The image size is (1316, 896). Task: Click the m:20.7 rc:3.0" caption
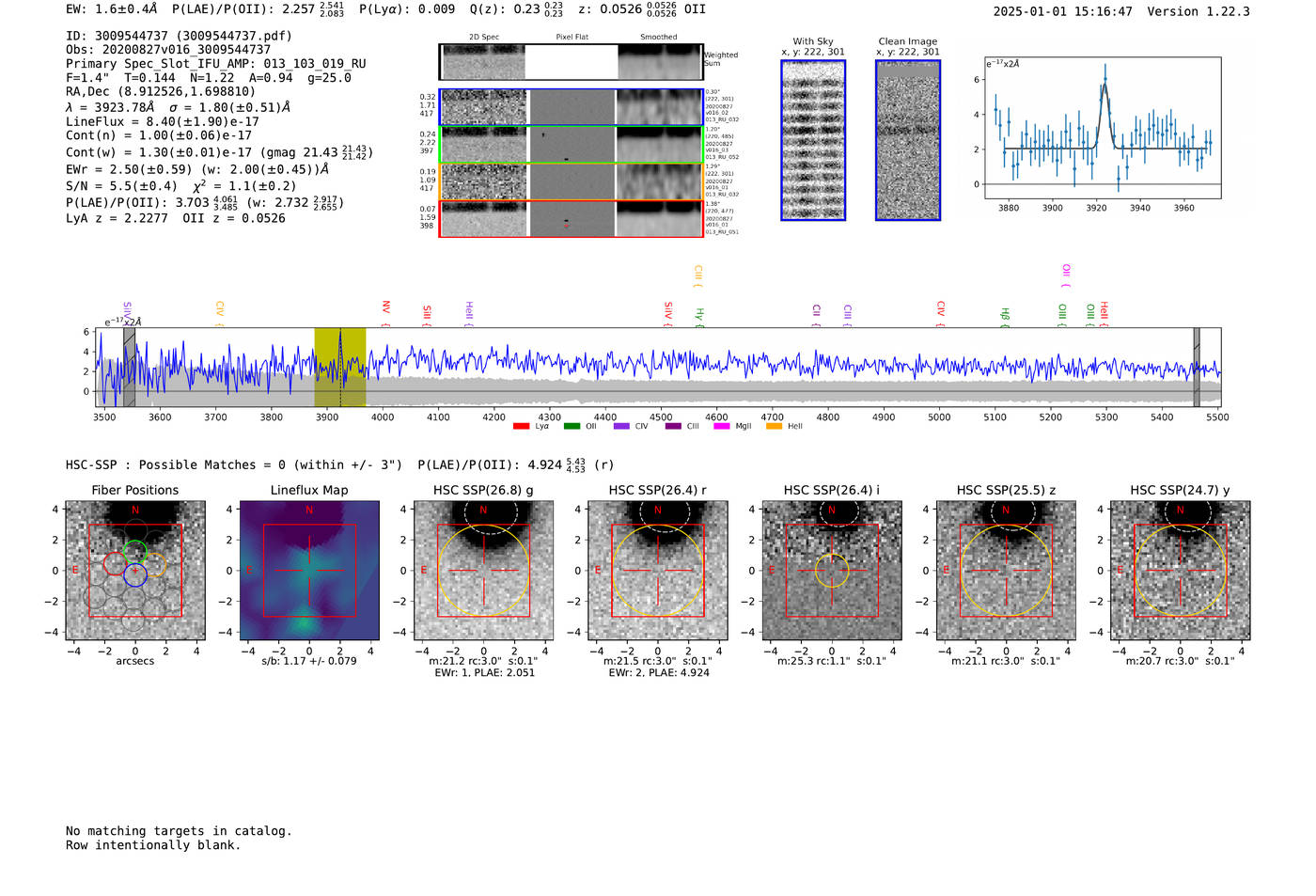coord(1181,661)
